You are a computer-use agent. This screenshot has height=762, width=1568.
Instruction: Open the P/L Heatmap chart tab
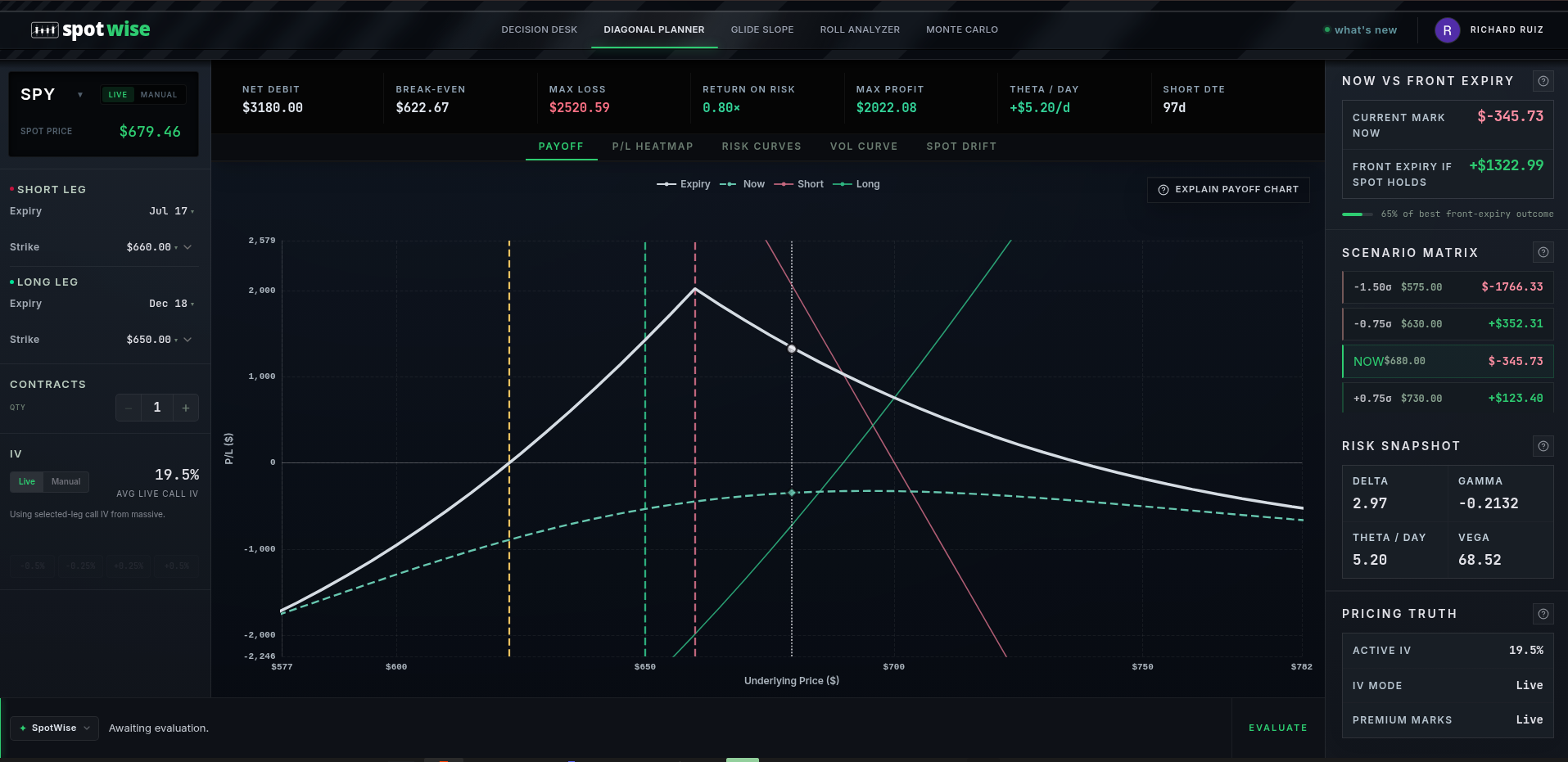coord(652,147)
